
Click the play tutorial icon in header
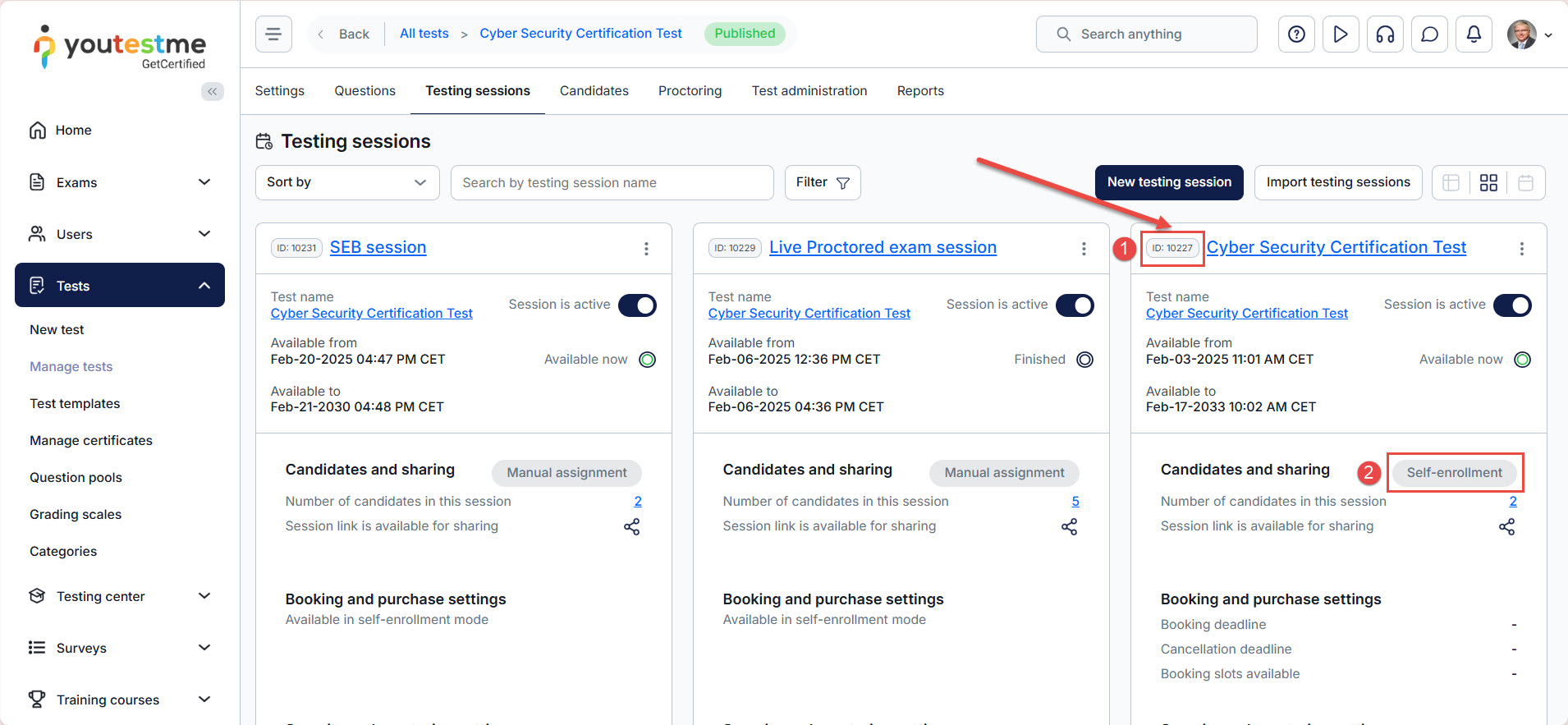(x=1341, y=34)
